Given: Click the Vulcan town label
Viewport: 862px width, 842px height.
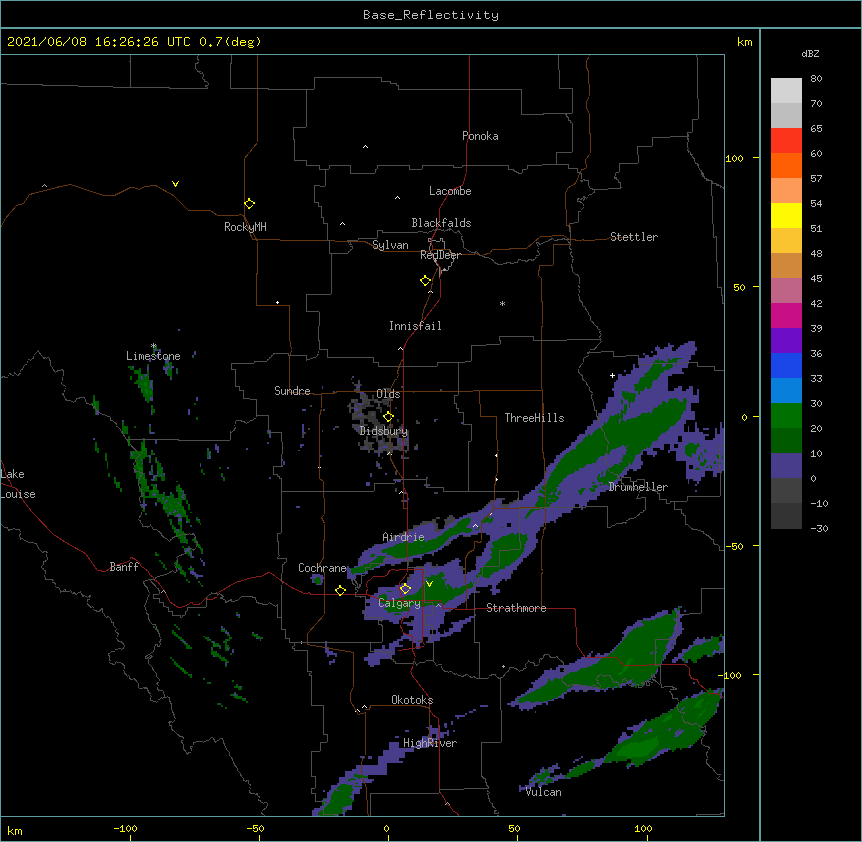Looking at the screenshot, I should click(x=543, y=792).
